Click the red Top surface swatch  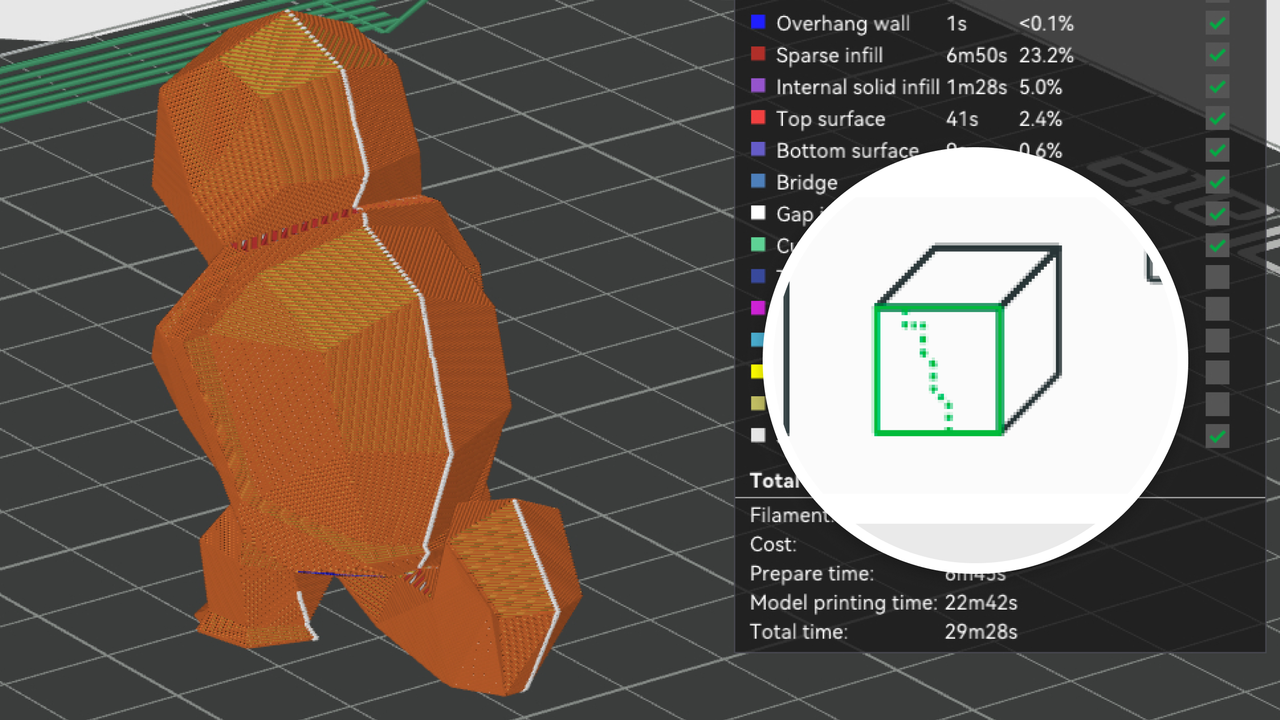[x=758, y=119]
